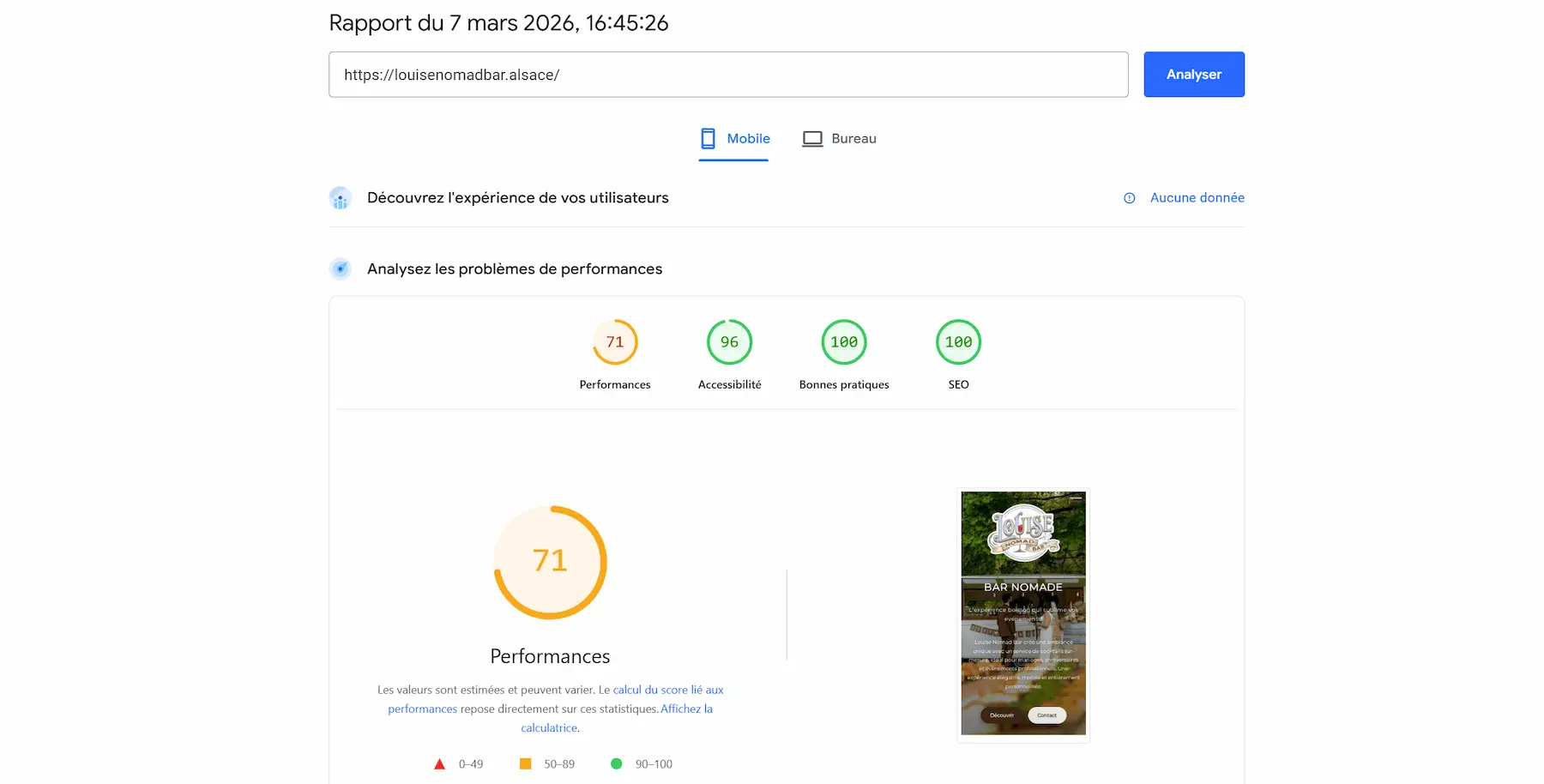Click the Louise Nomad Bar page screenshot
This screenshot has height=784, width=1544.
(x=1022, y=614)
